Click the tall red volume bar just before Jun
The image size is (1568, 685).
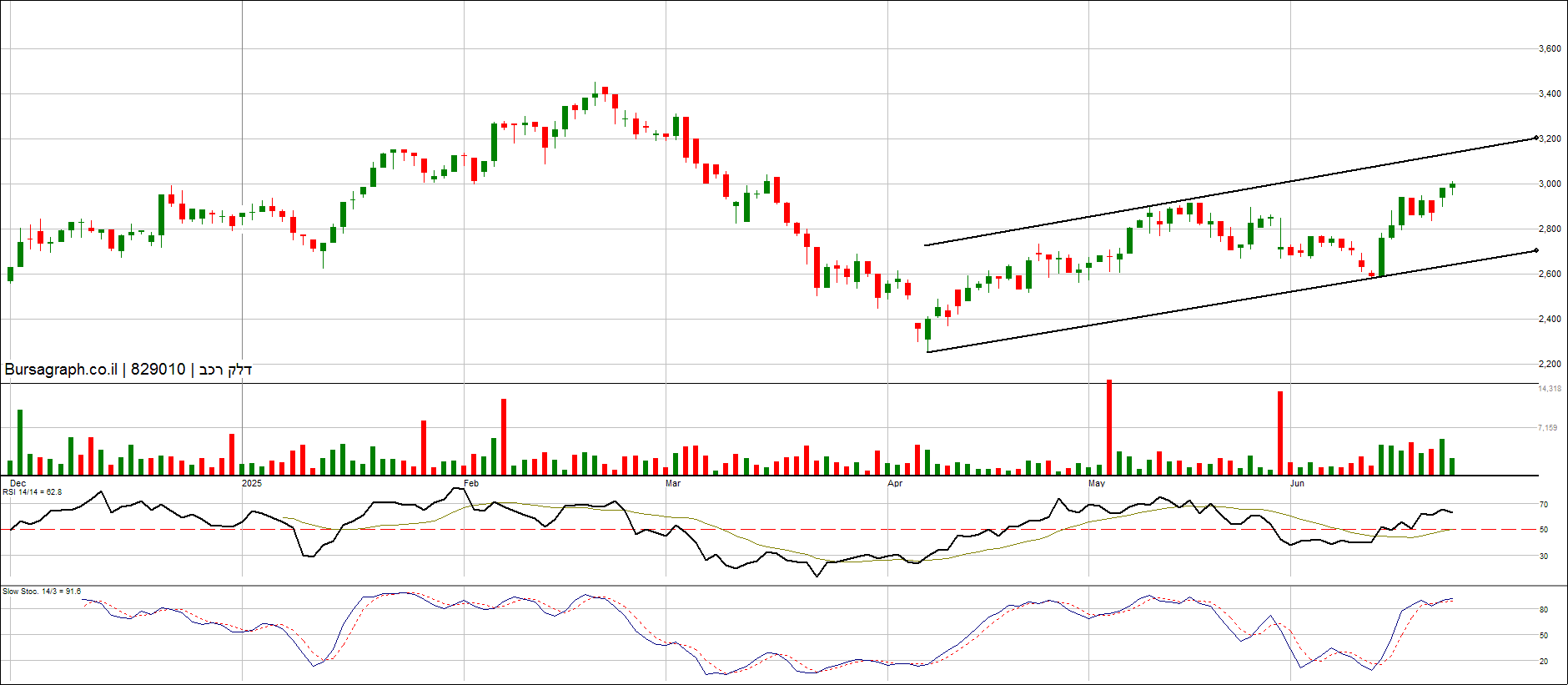click(1280, 432)
